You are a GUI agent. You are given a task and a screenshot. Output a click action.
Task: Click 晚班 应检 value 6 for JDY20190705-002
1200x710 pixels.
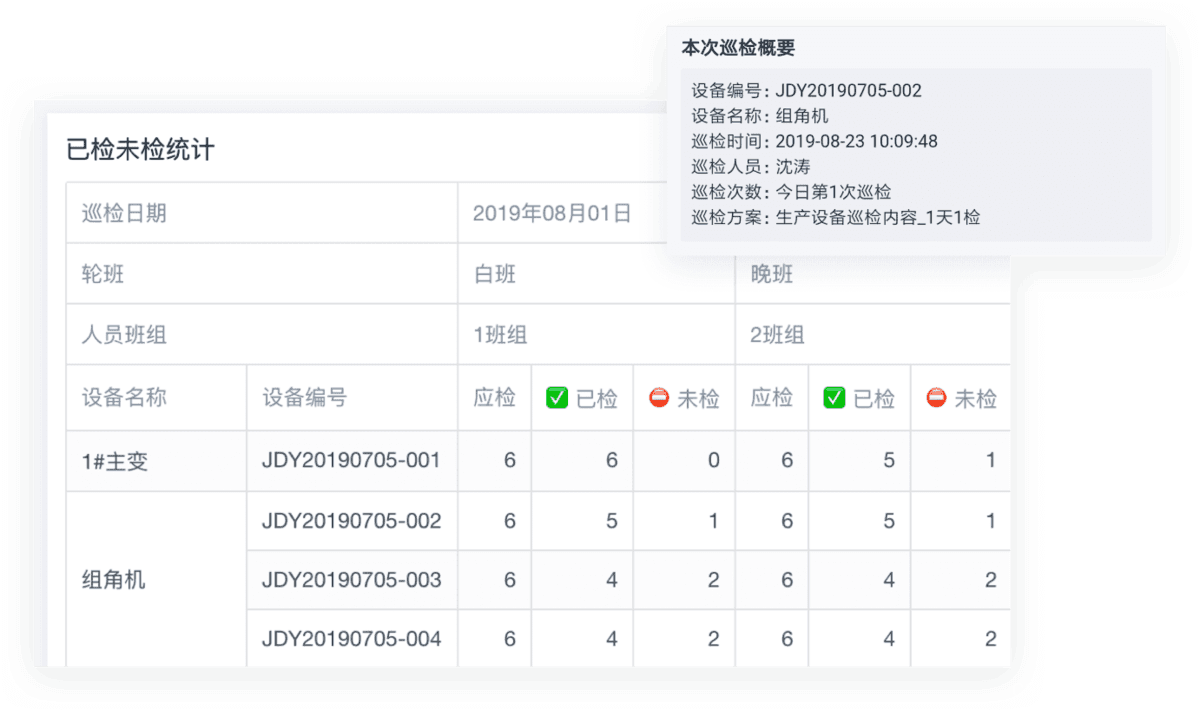tap(787, 521)
